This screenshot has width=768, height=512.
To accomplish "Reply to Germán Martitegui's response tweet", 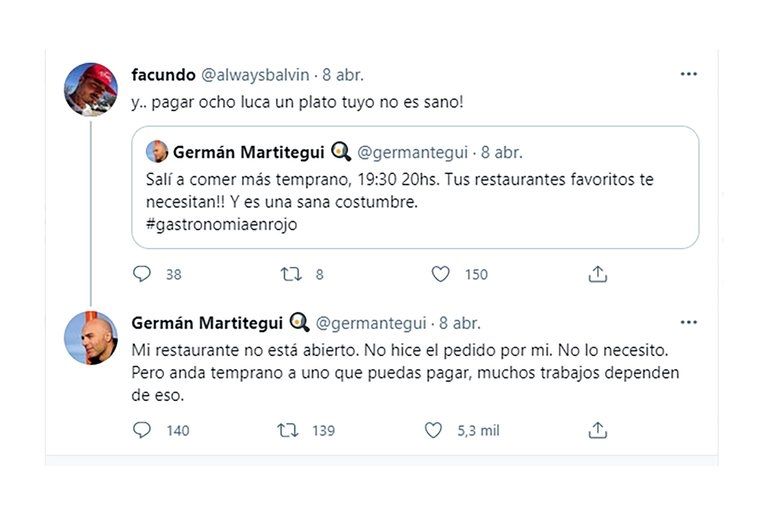I will coord(142,430).
